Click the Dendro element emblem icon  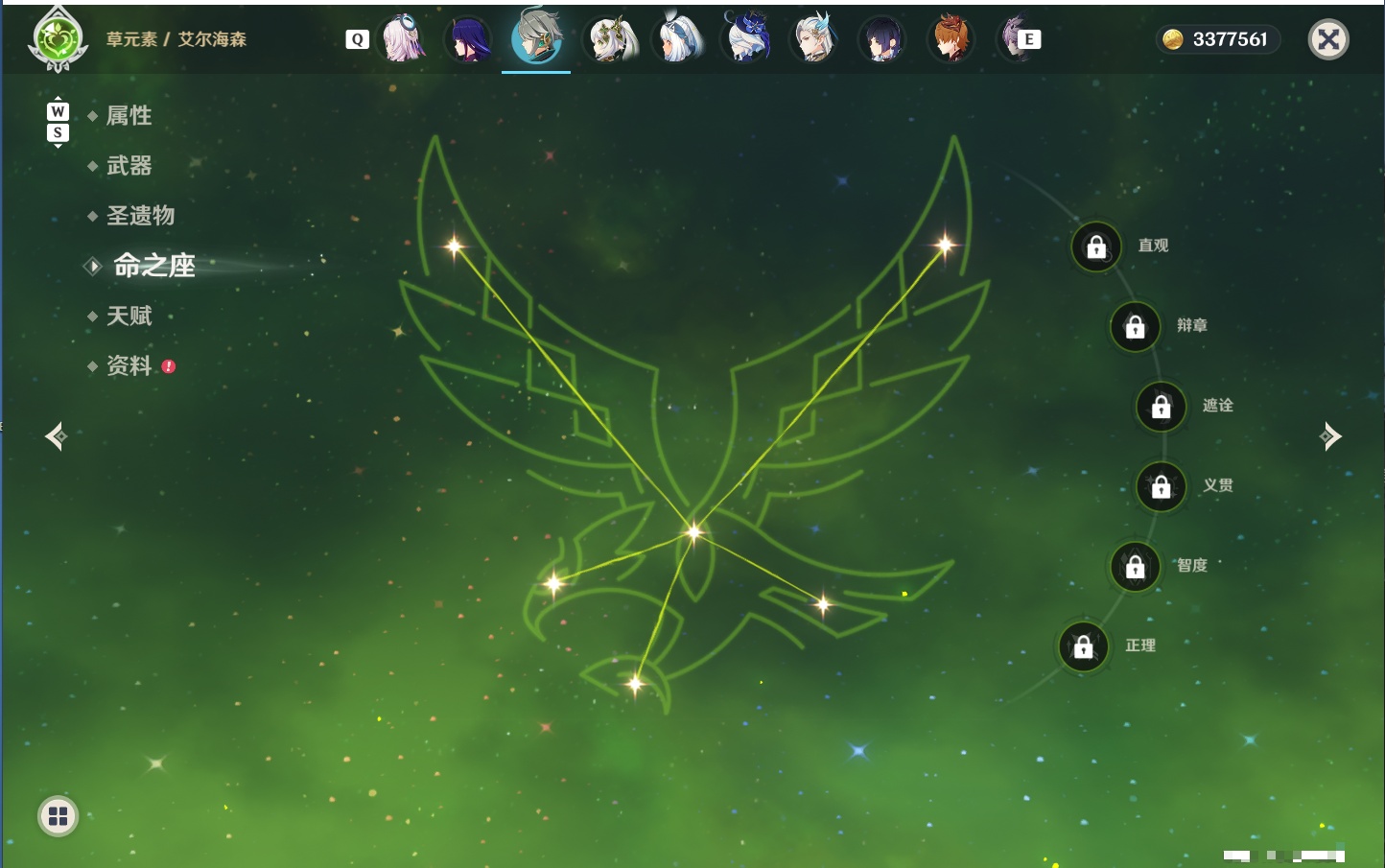click(59, 39)
